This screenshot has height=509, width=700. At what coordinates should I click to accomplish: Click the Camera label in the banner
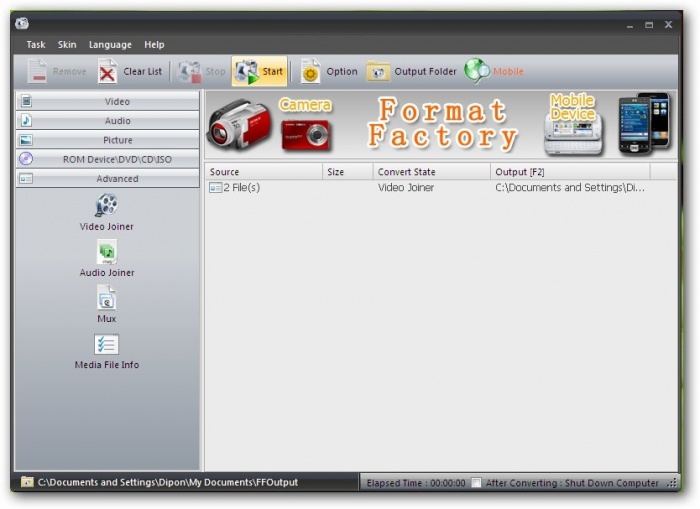point(305,104)
